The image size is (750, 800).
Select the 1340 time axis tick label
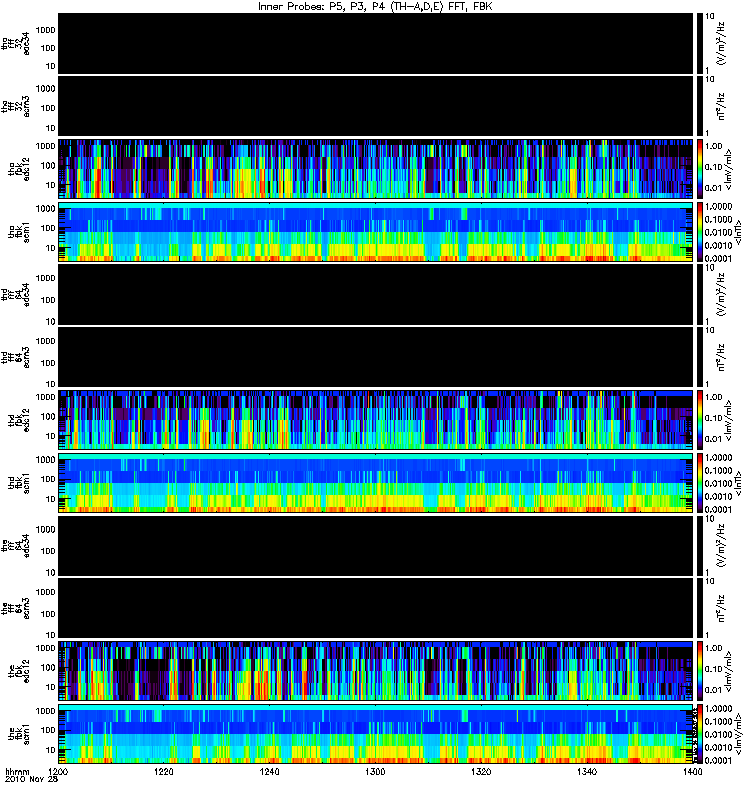(587, 772)
